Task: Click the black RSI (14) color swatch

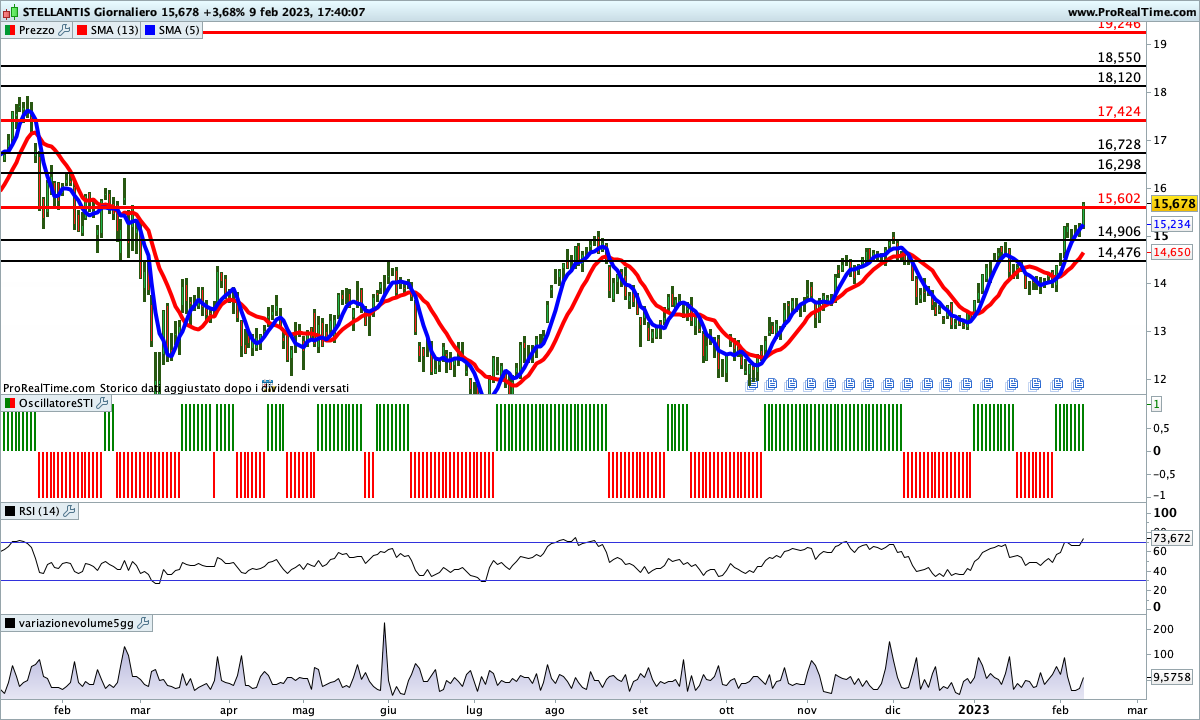Action: point(10,511)
